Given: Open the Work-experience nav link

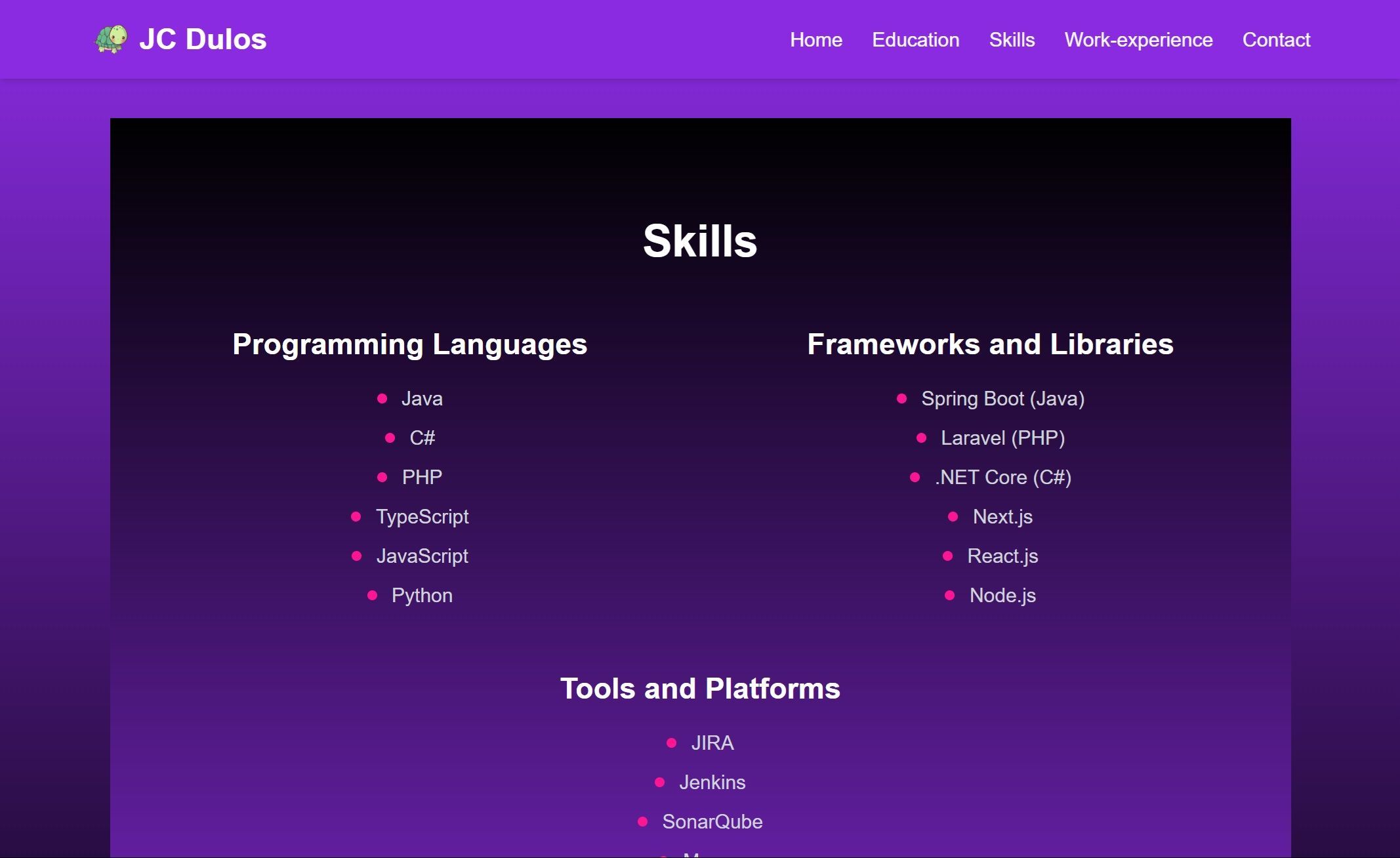Looking at the screenshot, I should (x=1138, y=40).
